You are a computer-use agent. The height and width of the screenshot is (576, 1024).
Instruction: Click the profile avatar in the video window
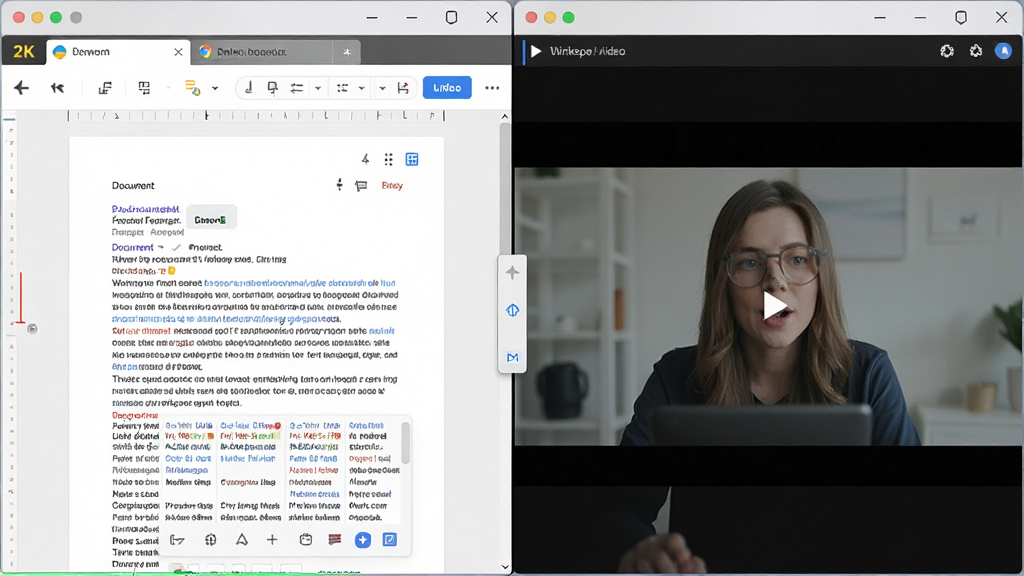pyautogui.click(x=1003, y=51)
